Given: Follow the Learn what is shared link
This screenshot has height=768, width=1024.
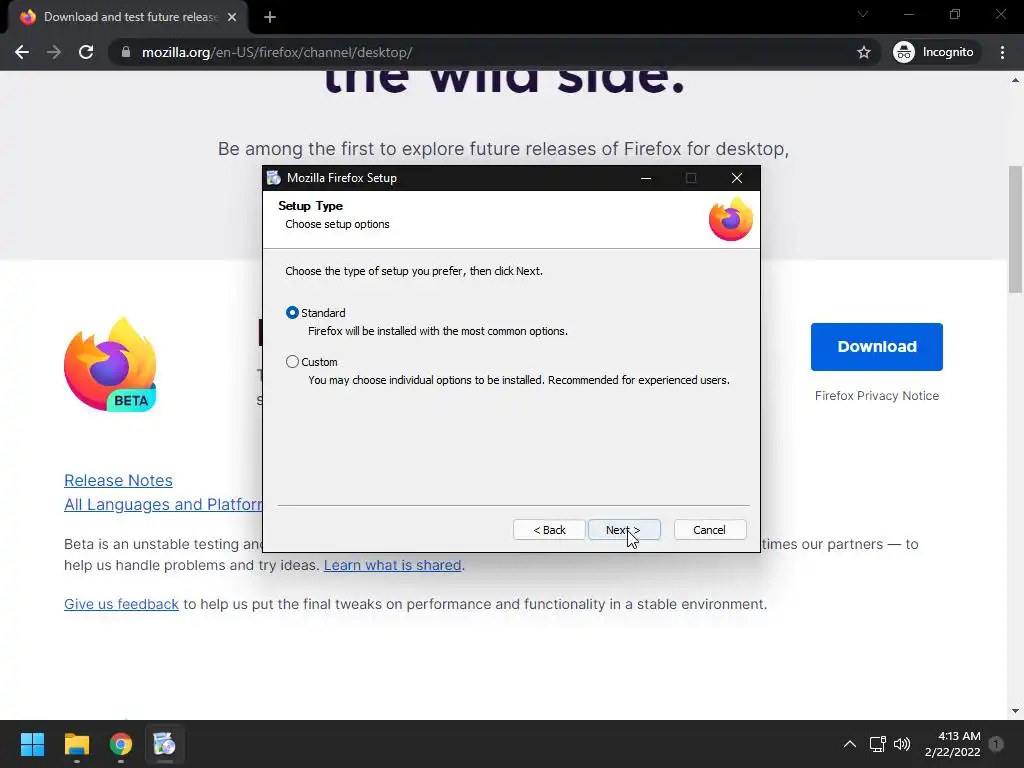Looking at the screenshot, I should tap(392, 565).
